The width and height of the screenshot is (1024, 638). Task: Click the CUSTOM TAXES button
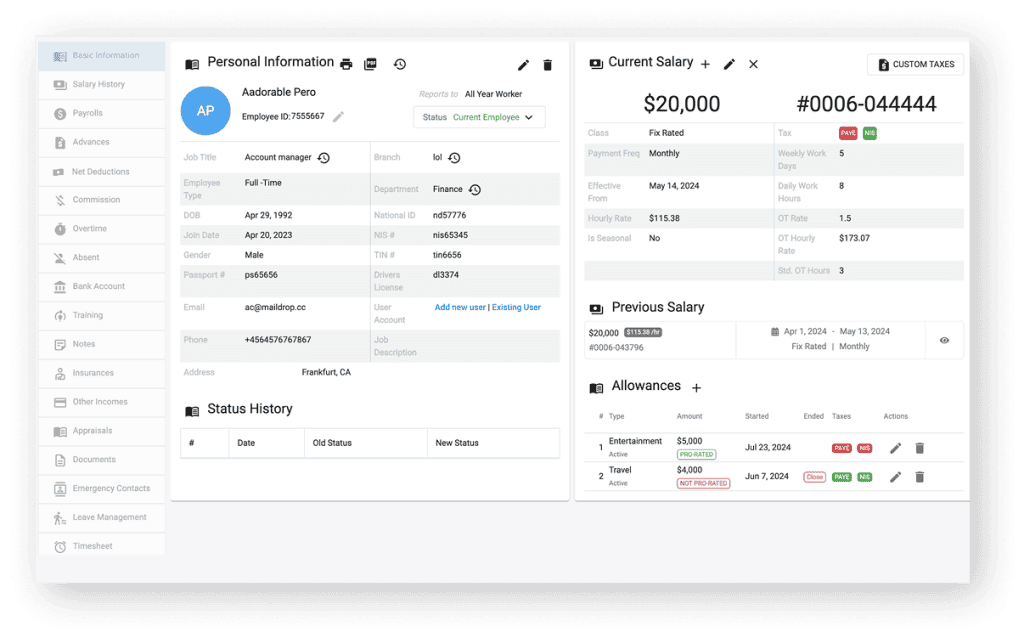[x=916, y=64]
